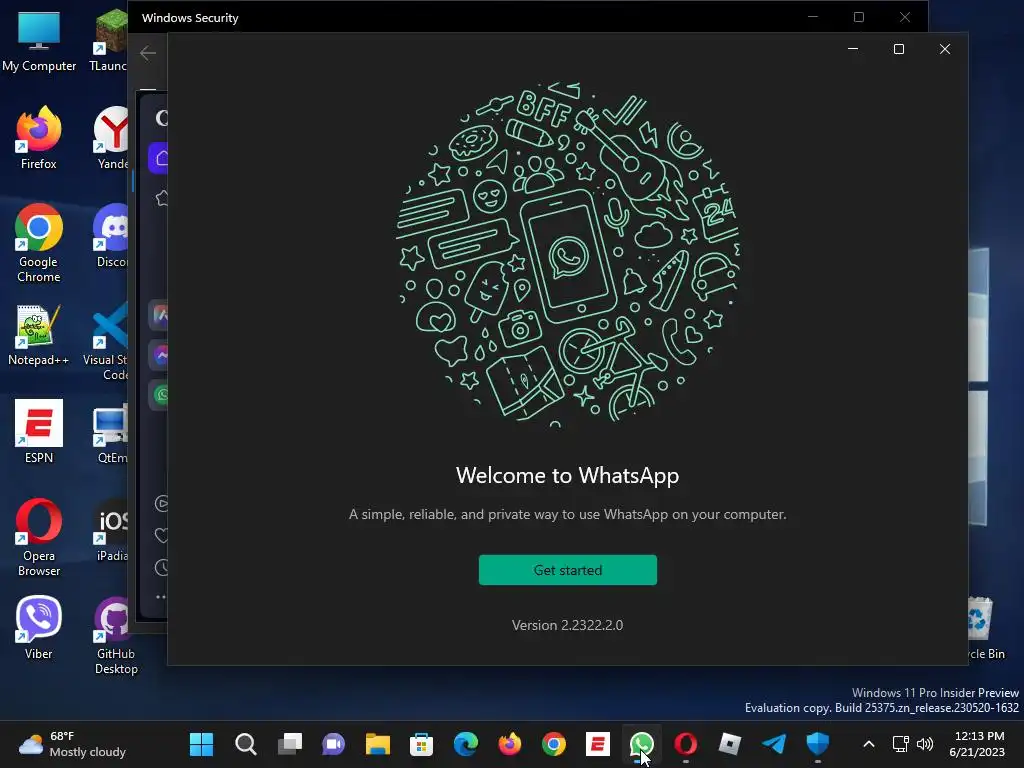Select the Opera Browser desktop shortcut
The height and width of the screenshot is (768, 1024).
39,537
